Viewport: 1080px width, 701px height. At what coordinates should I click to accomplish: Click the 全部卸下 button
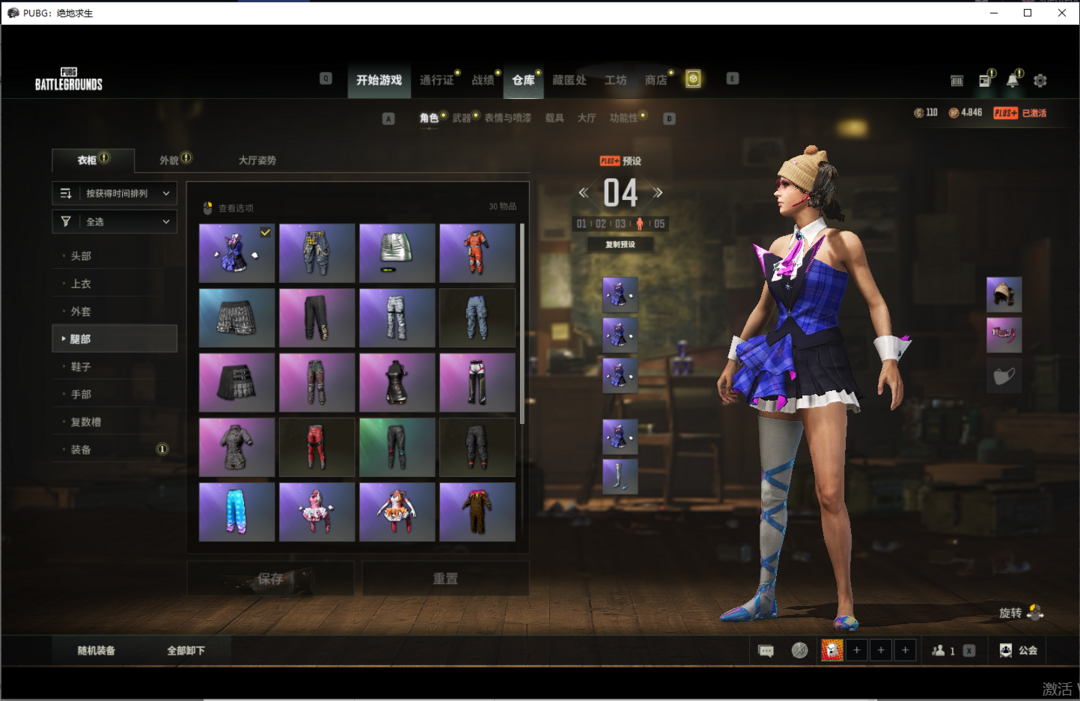coord(186,650)
